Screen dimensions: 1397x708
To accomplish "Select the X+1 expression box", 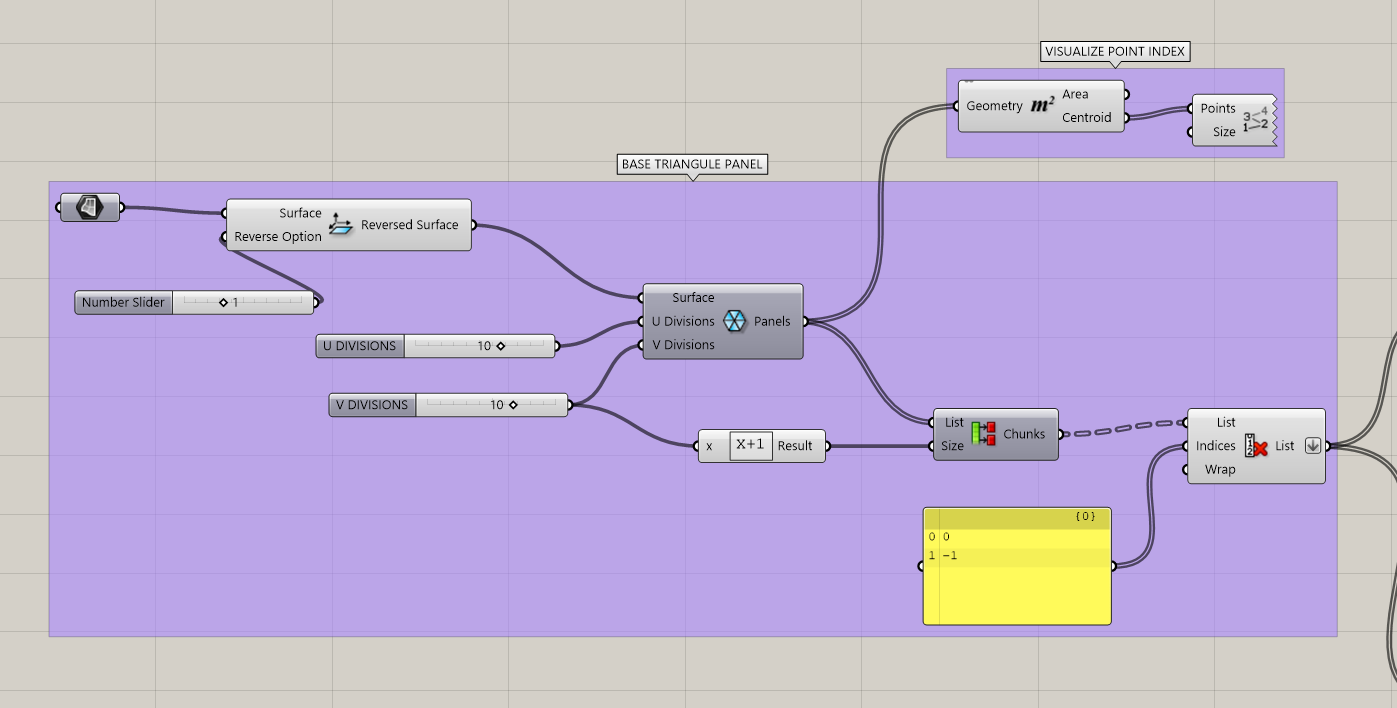I will [x=751, y=446].
